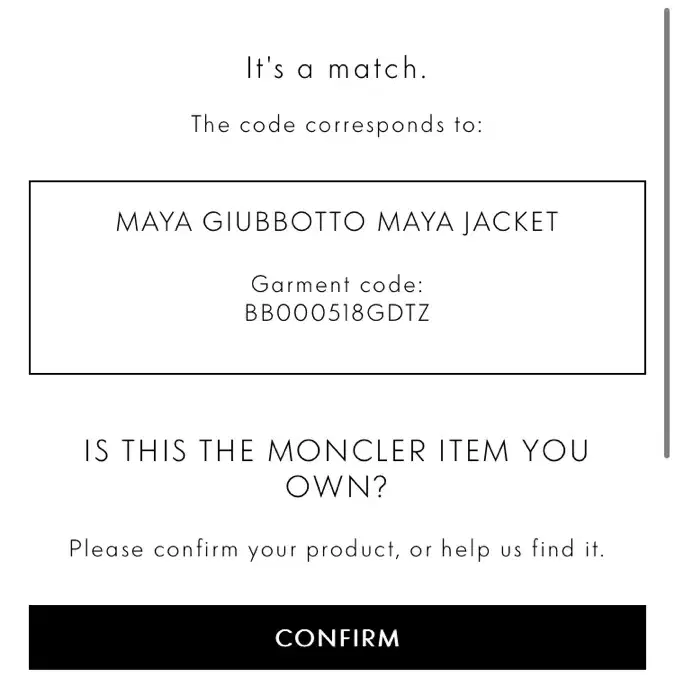This screenshot has height=675, width=675.
Task: Select the first MAYA word in the product box
Action: coord(154,222)
